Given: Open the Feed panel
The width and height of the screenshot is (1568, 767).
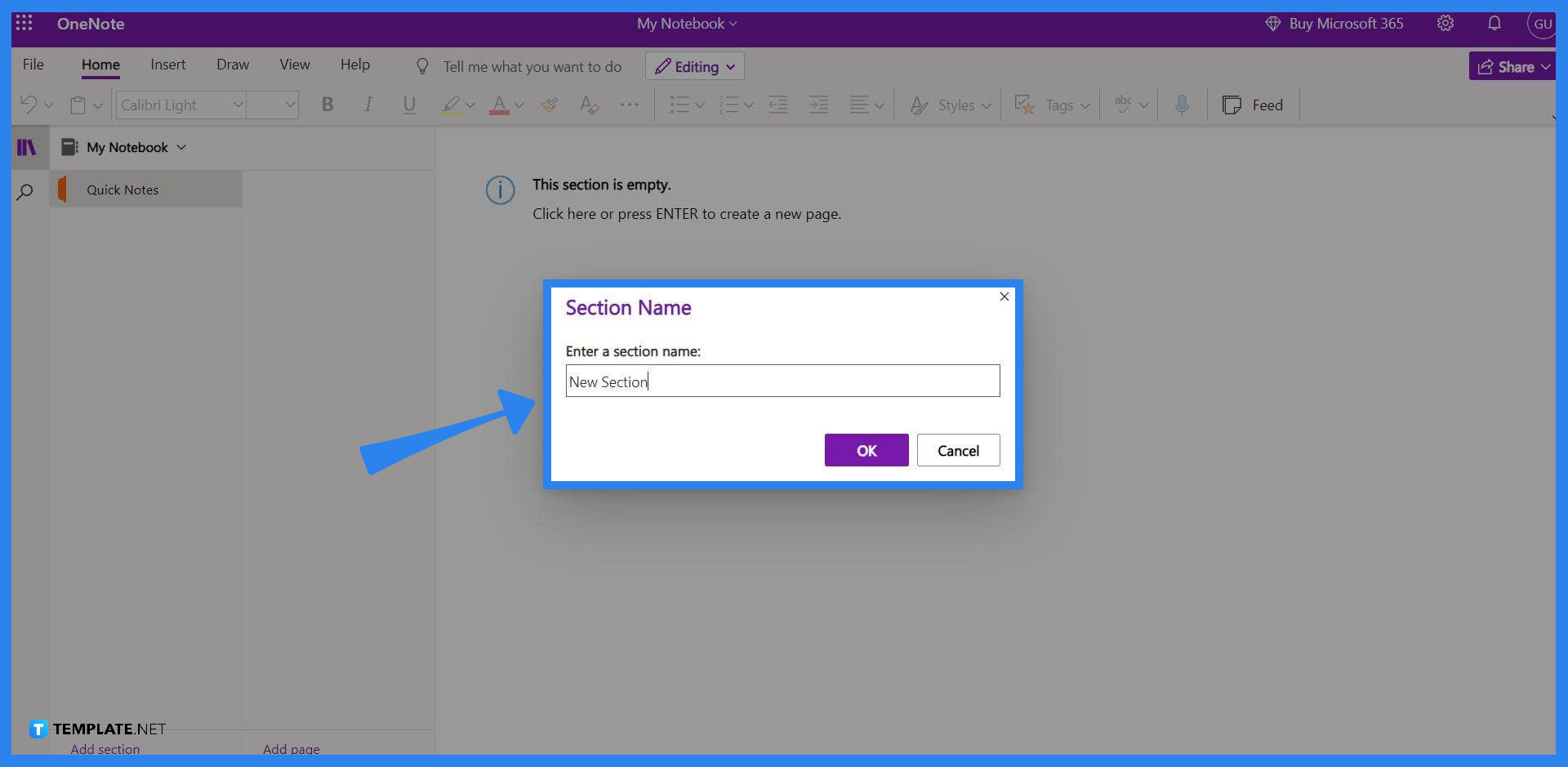Looking at the screenshot, I should coord(1253,105).
